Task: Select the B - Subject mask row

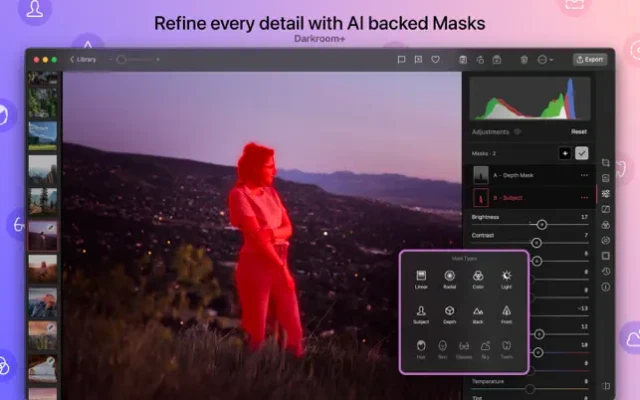Action: [x=530, y=198]
